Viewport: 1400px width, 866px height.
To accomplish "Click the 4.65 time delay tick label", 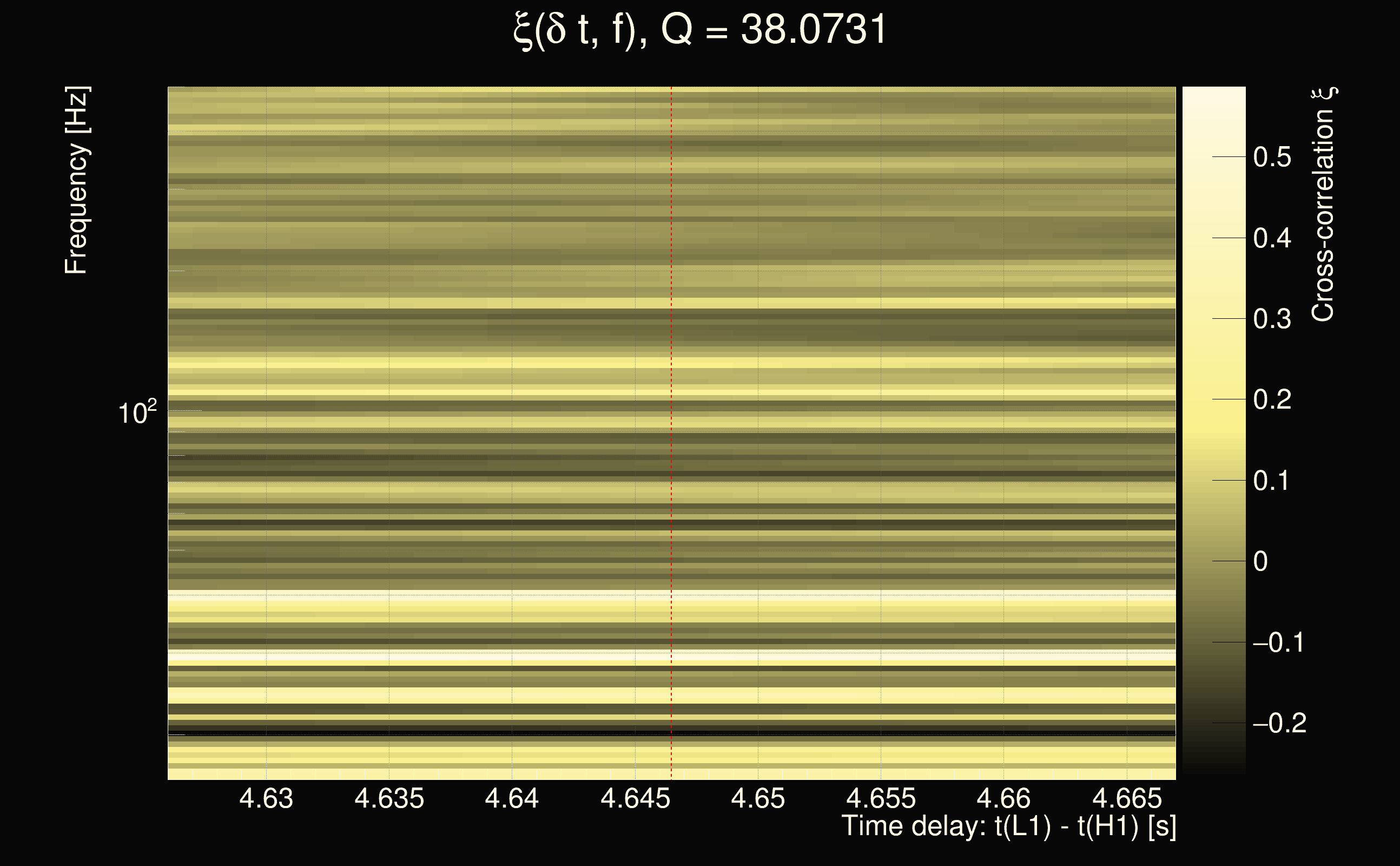I will coord(758,798).
